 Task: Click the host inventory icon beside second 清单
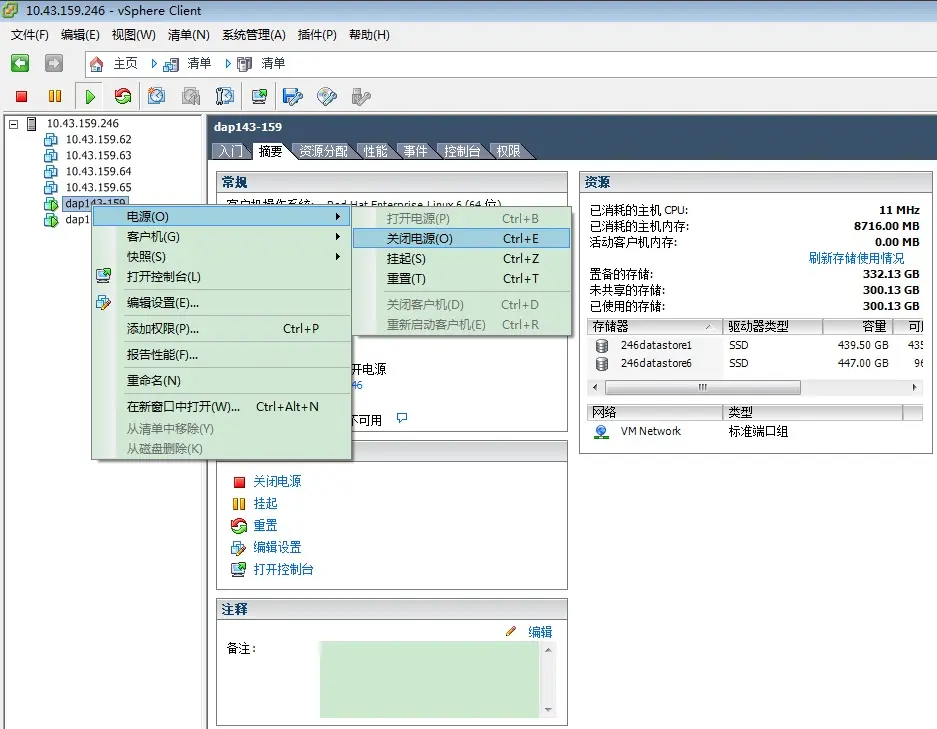pos(244,64)
